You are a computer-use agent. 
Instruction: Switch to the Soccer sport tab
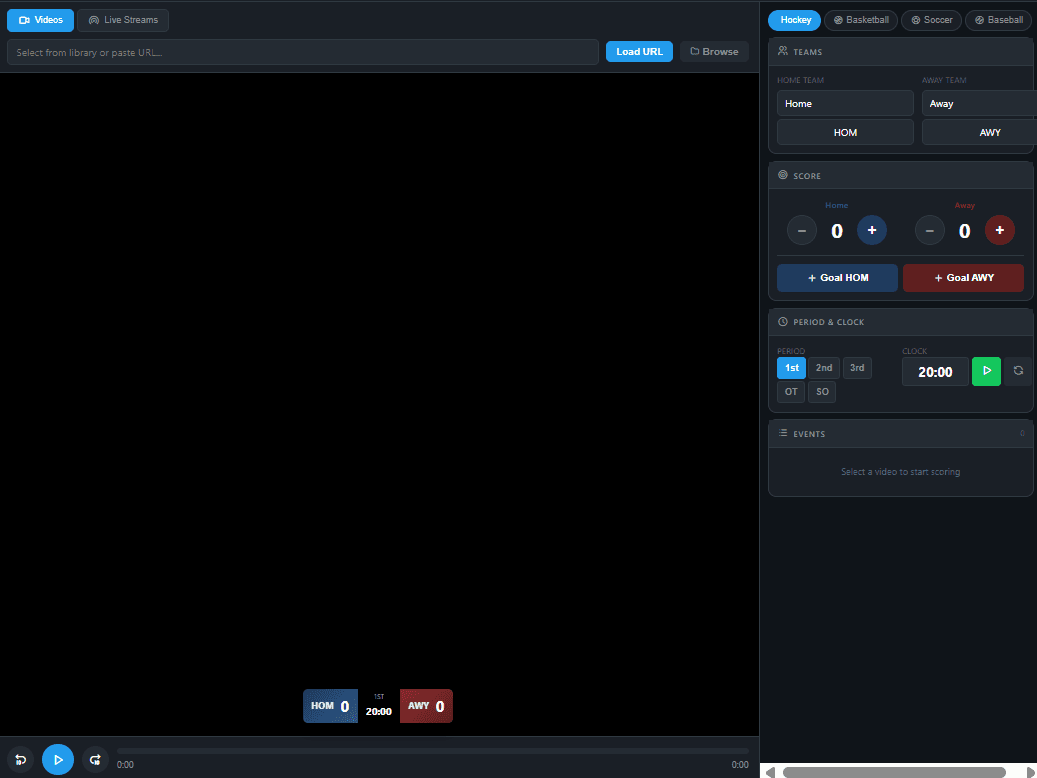click(x=931, y=20)
